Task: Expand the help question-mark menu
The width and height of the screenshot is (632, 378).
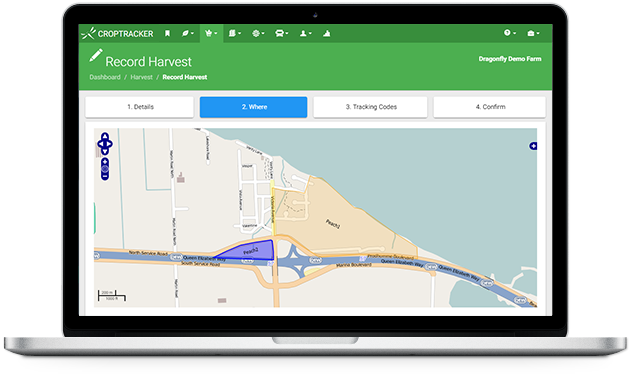Action: [509, 33]
